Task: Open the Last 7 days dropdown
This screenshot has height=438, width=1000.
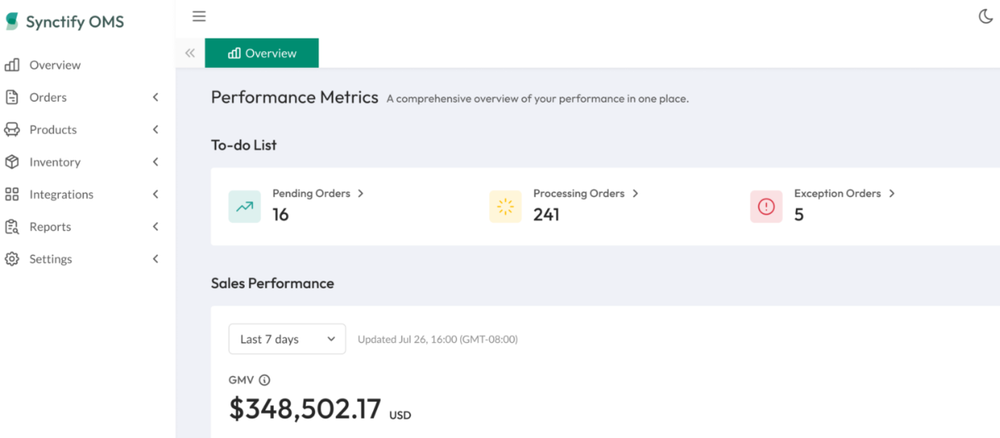Action: pyautogui.click(x=287, y=339)
